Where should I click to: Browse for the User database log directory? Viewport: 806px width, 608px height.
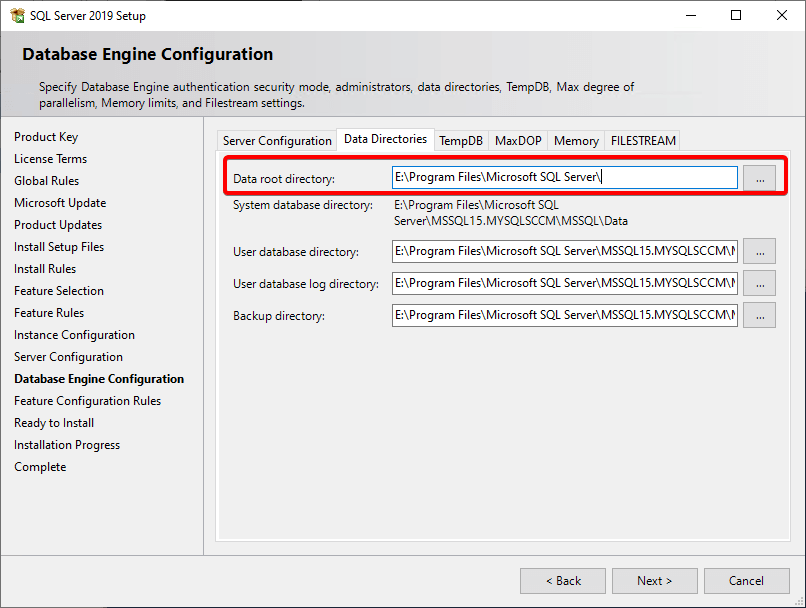pos(759,283)
